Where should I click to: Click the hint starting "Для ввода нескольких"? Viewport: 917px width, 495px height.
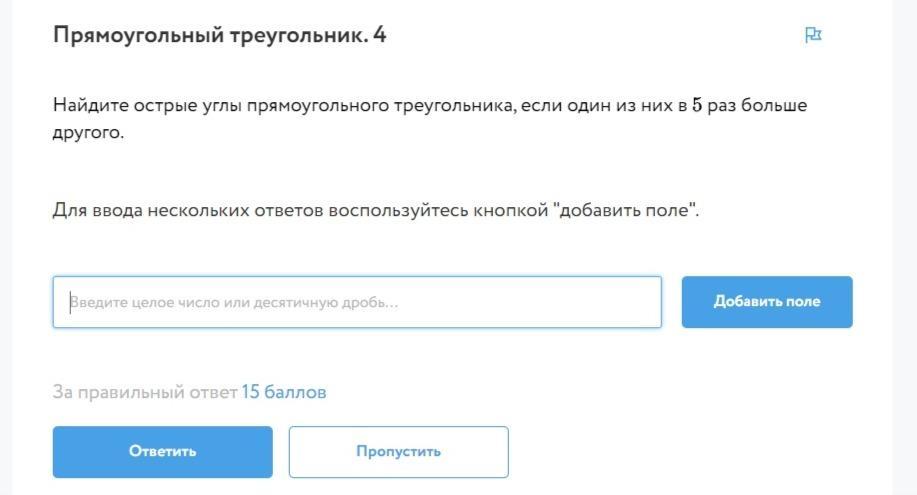tap(375, 211)
